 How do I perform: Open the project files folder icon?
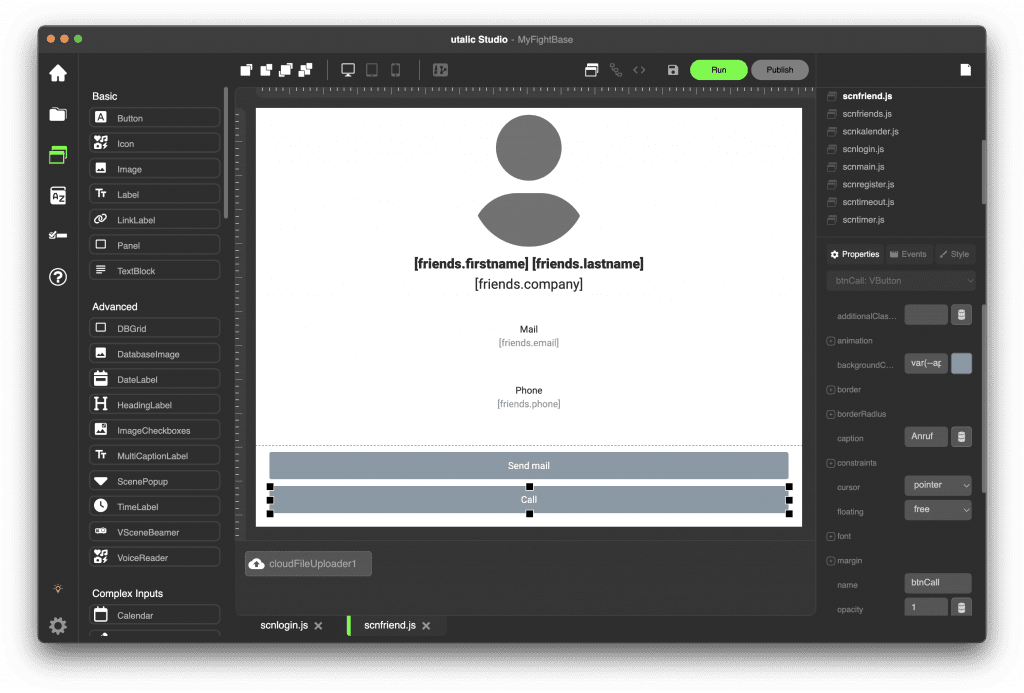(58, 114)
